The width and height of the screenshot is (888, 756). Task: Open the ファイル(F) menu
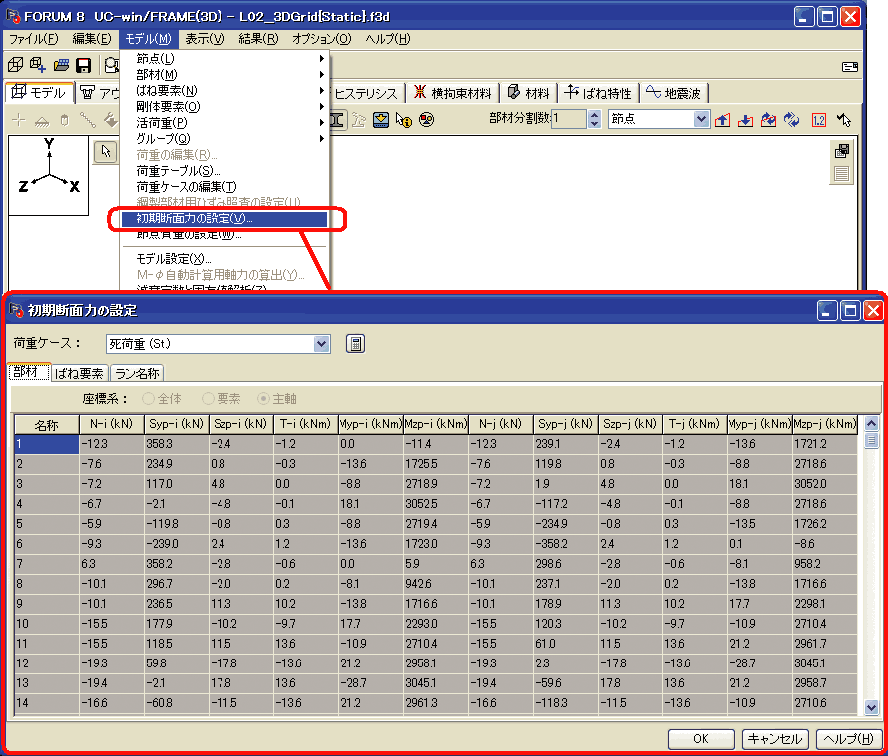click(x=33, y=39)
